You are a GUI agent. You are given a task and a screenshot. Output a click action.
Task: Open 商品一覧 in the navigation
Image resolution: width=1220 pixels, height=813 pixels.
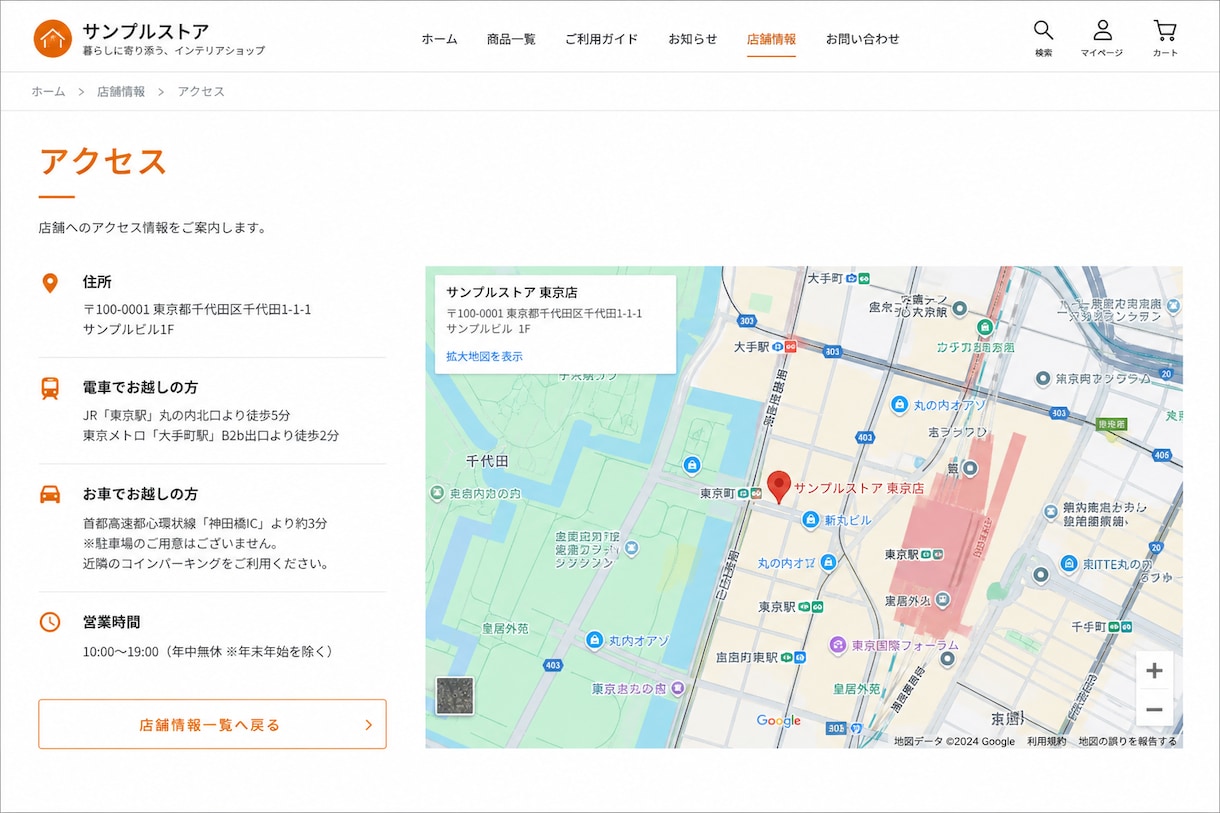pos(511,39)
